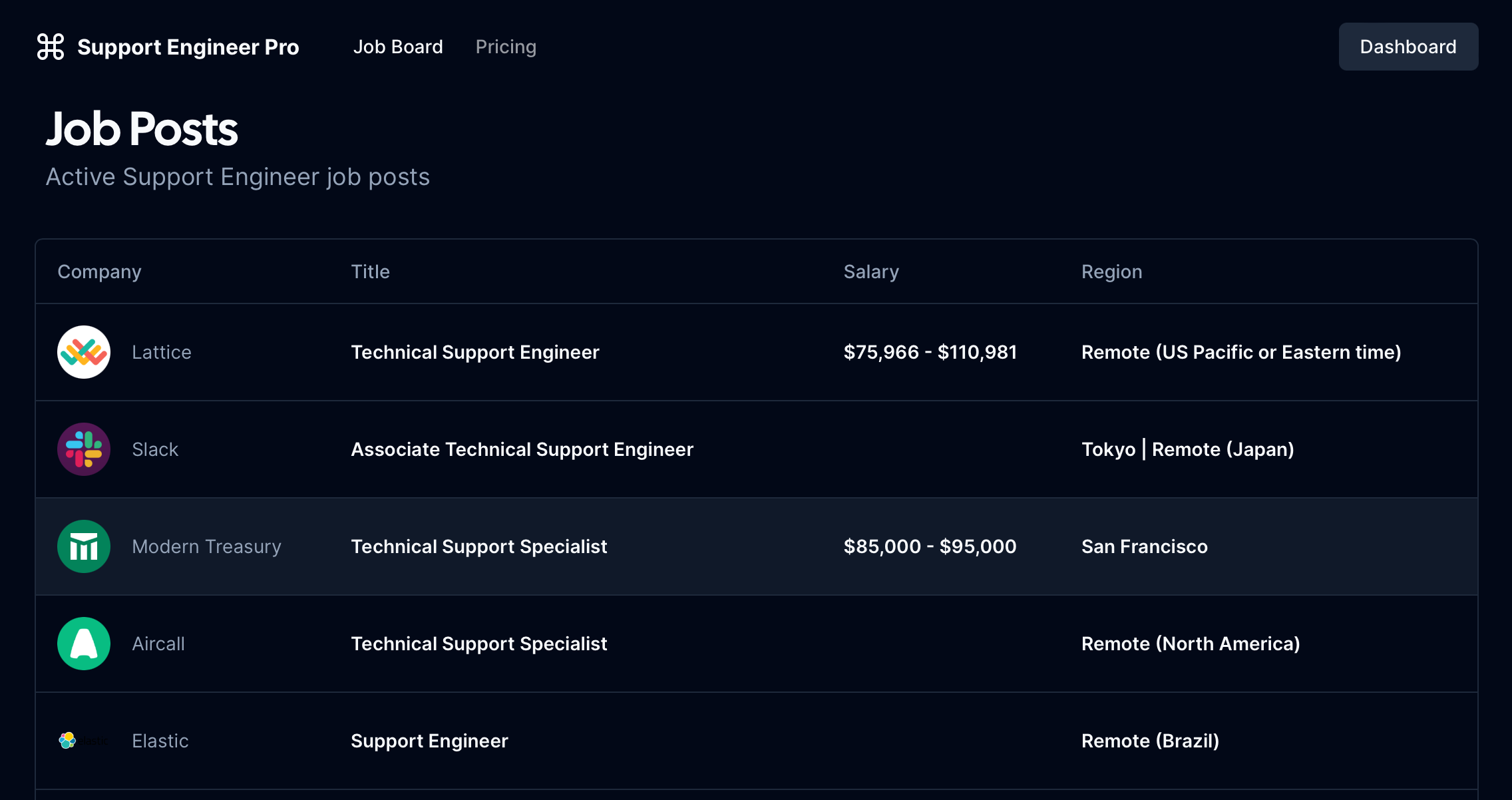Screen dimensions: 1512x800
Task: Open the Elastic logo thumbnail
Action: 84,740
